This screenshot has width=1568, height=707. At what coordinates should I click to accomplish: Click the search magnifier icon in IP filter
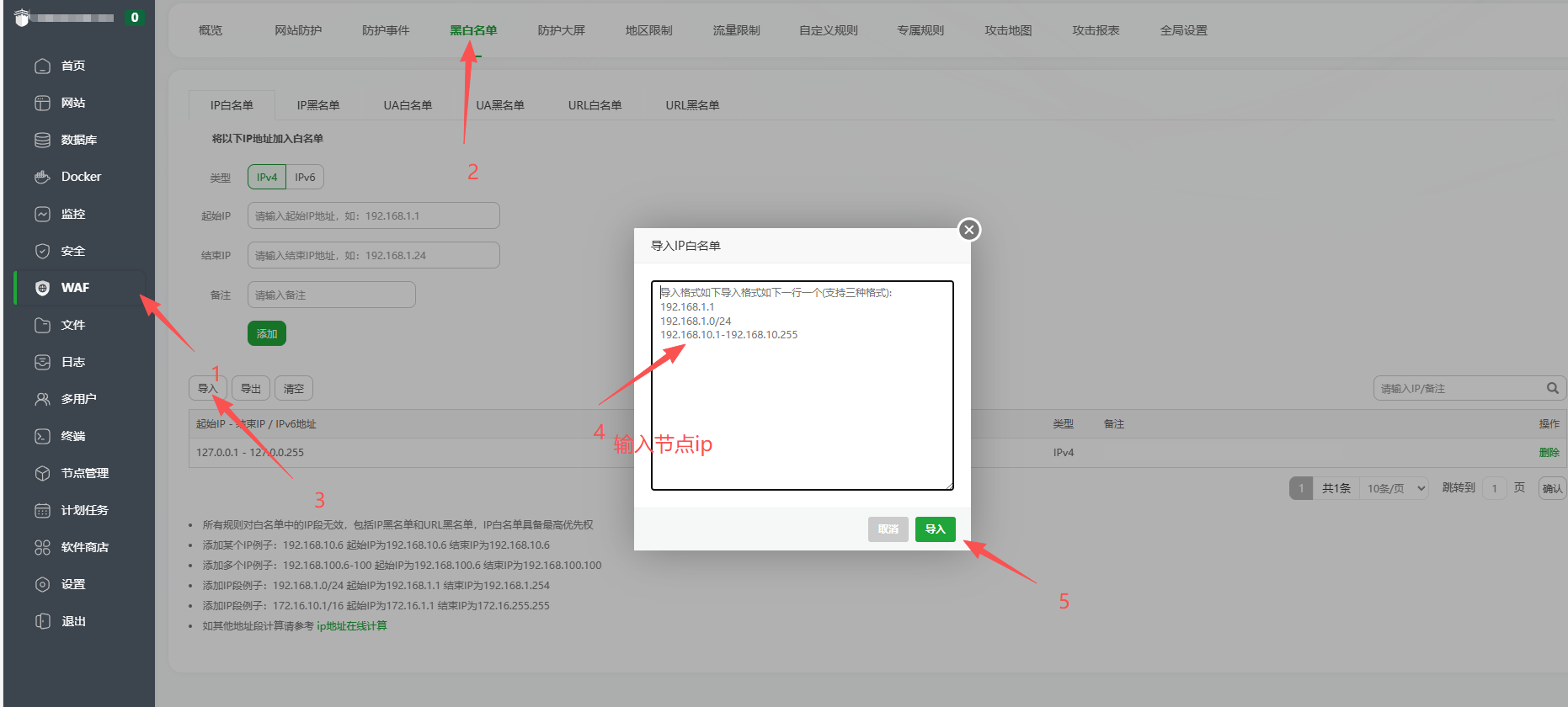(x=1552, y=388)
